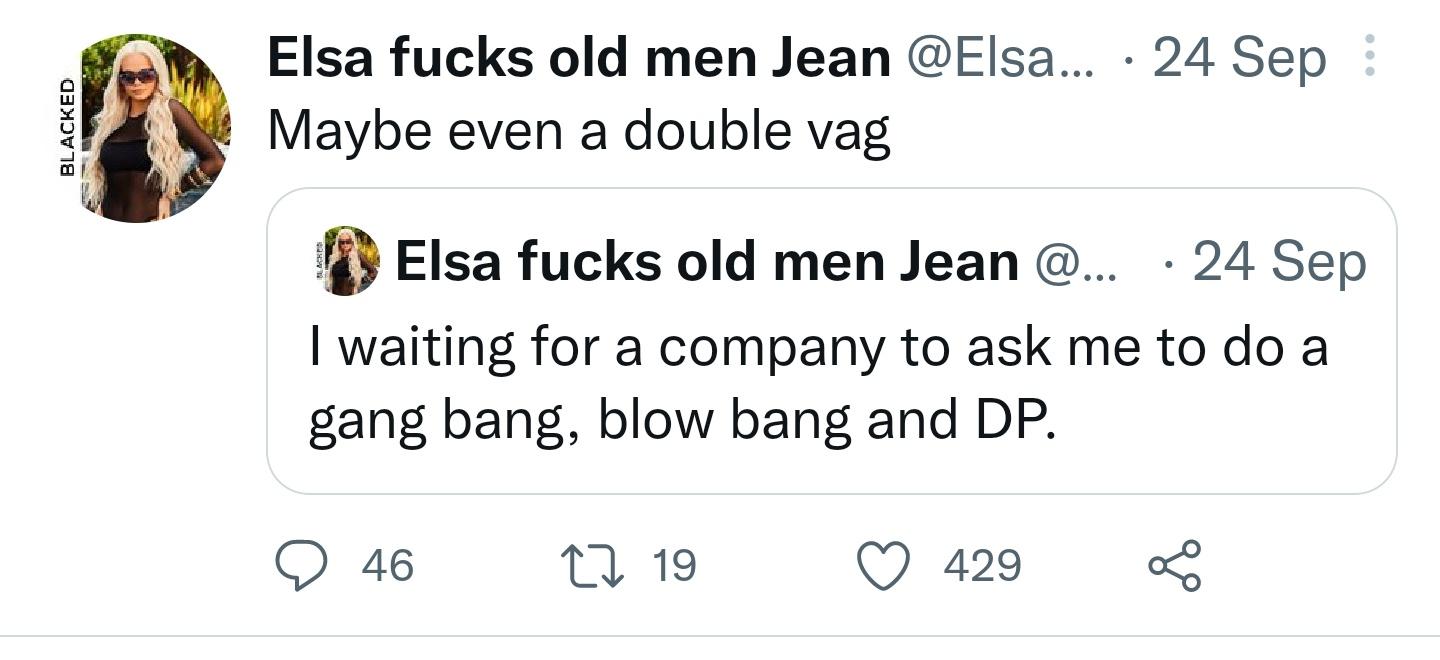Click the quoted tweet's bold display name

[x=707, y=263]
